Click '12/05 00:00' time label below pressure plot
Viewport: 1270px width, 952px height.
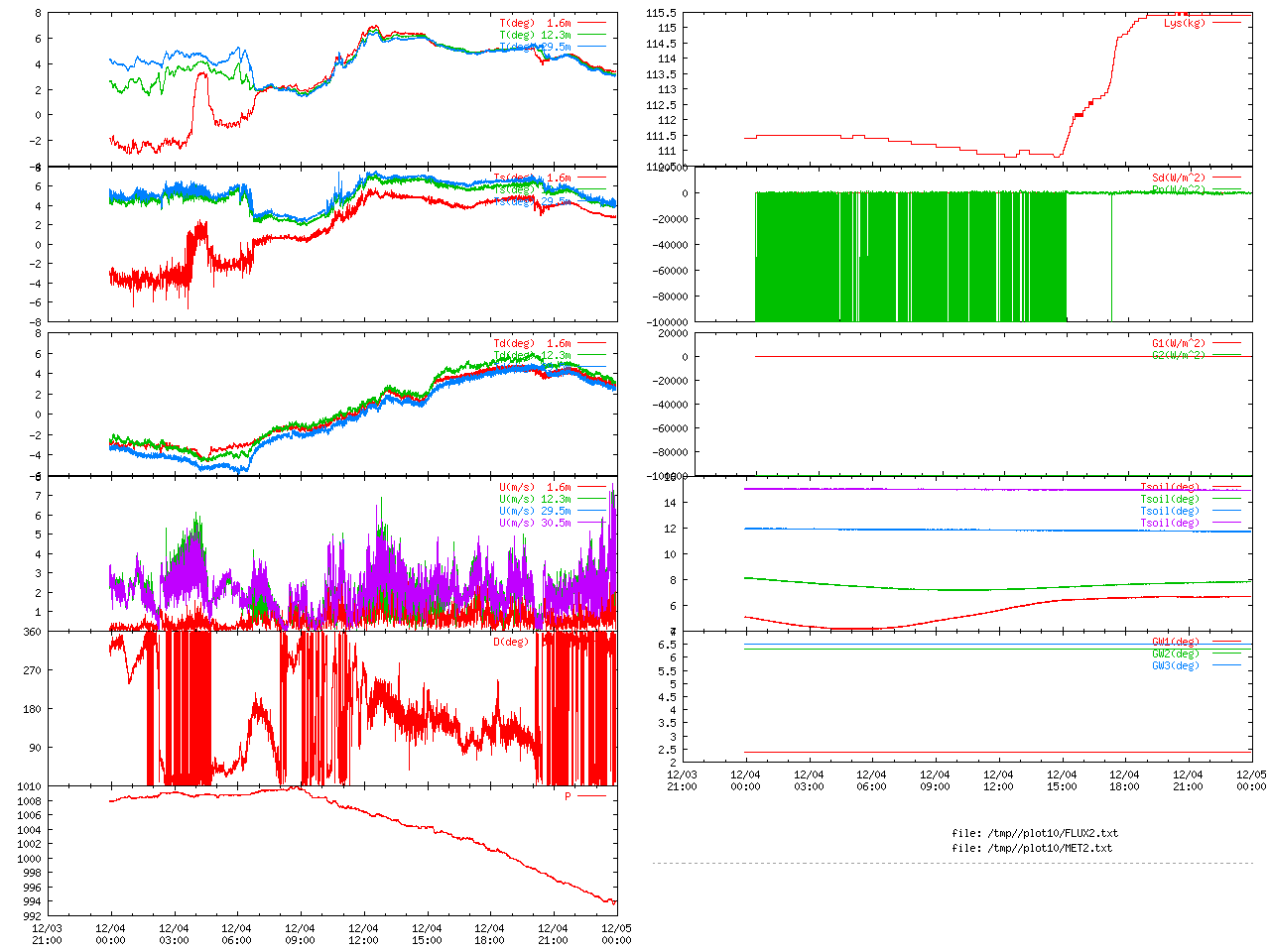point(616,934)
